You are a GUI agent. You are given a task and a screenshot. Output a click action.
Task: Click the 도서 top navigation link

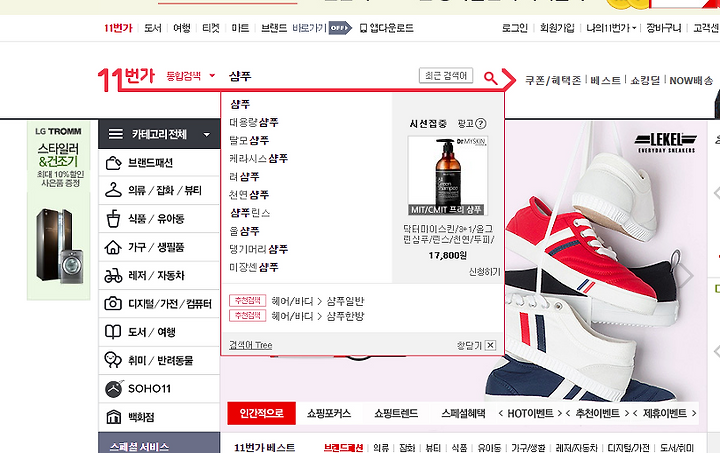152,28
